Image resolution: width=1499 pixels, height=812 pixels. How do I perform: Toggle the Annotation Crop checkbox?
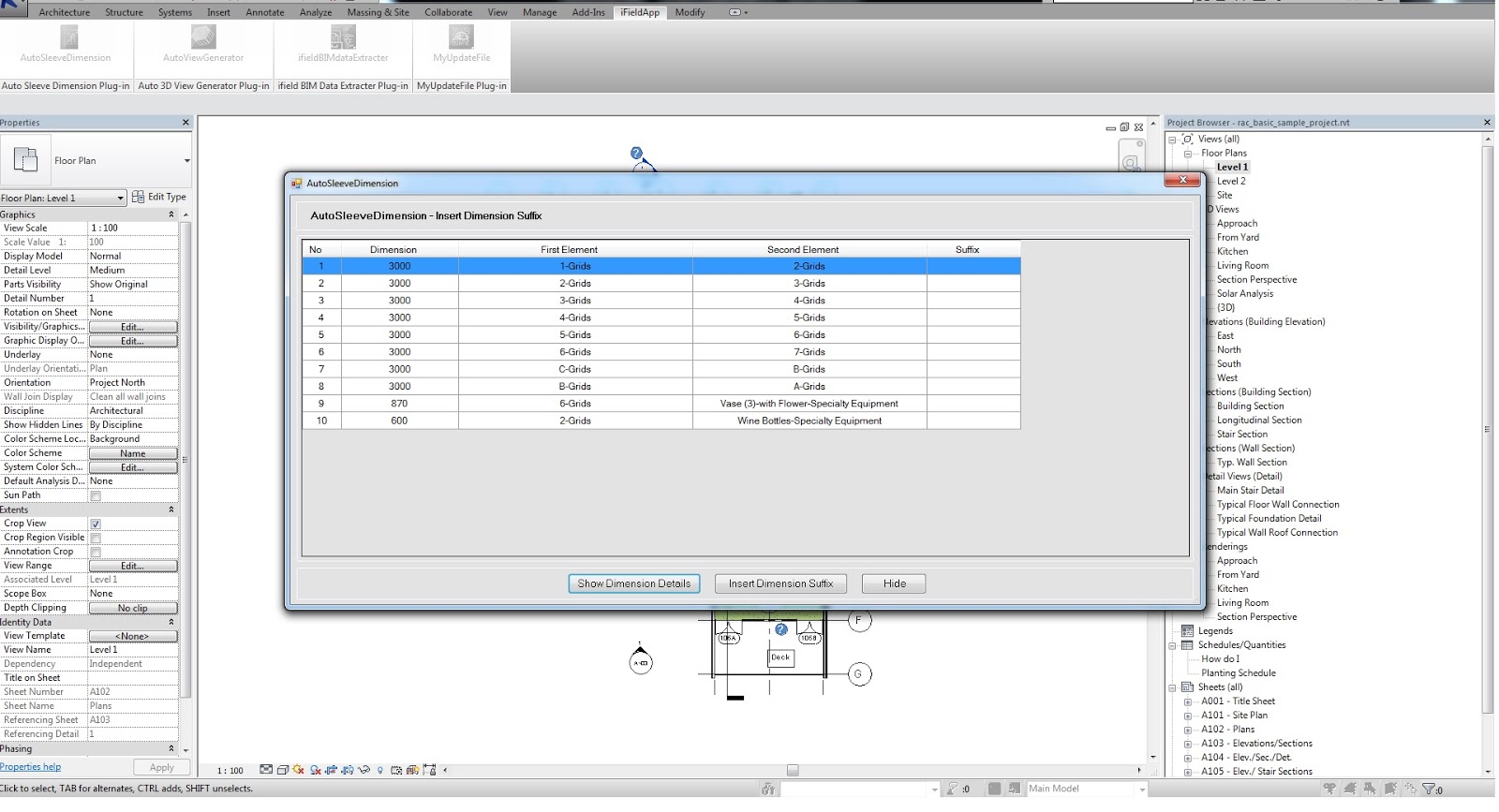pyautogui.click(x=96, y=552)
